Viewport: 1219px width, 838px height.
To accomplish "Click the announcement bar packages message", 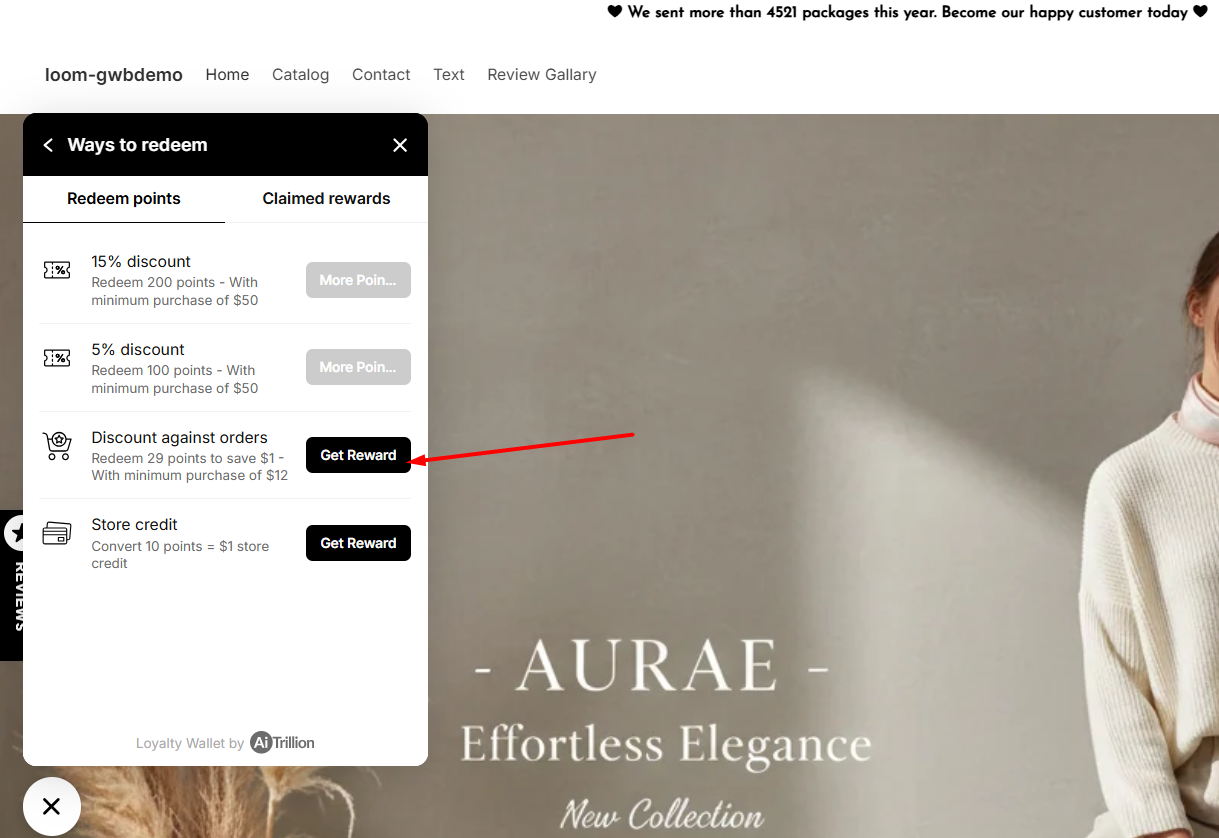I will click(908, 13).
